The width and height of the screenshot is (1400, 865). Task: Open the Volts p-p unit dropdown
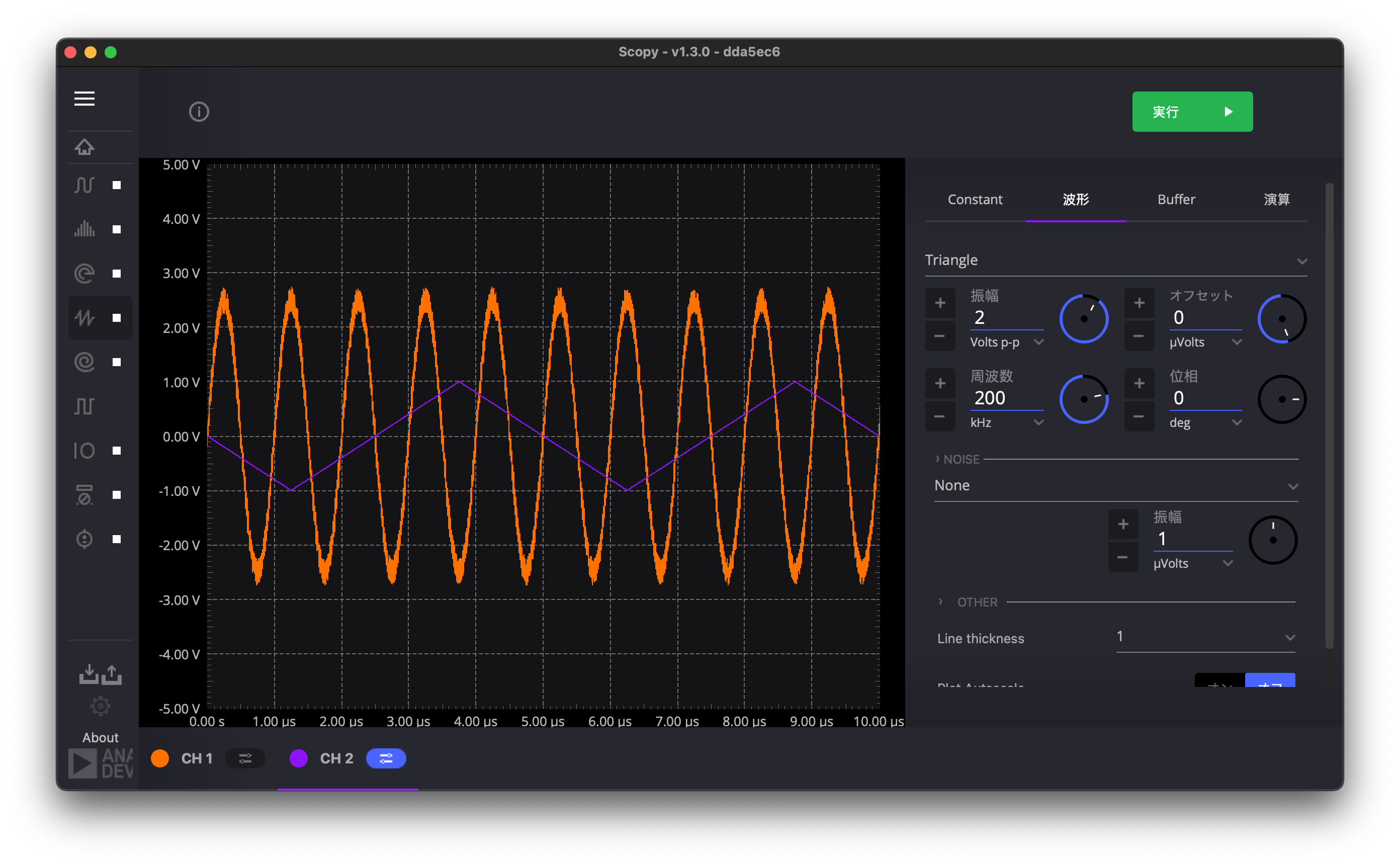click(1007, 342)
